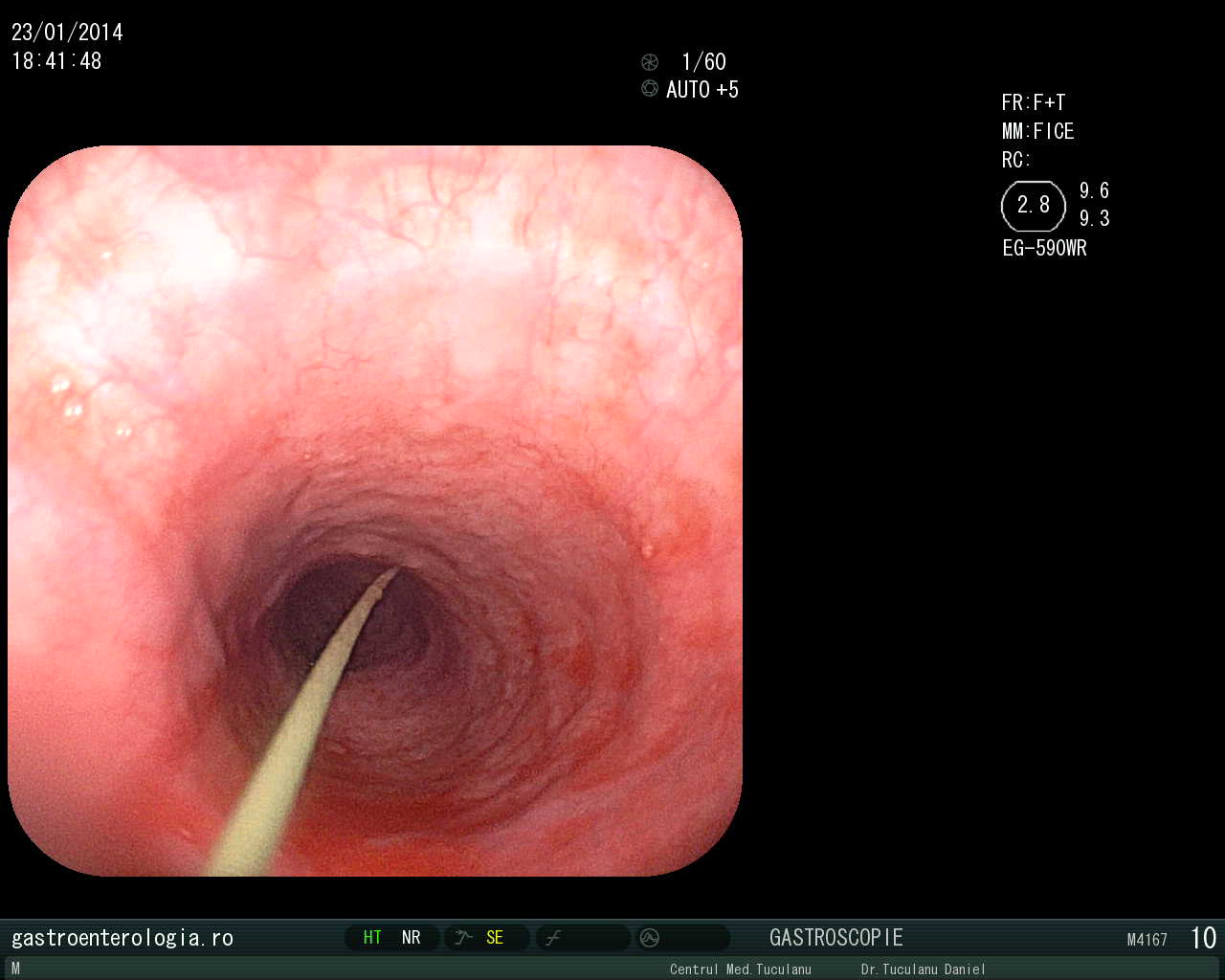Image resolution: width=1225 pixels, height=980 pixels.
Task: Click the shutter speed icon beside 1/60
Action: pos(650,62)
